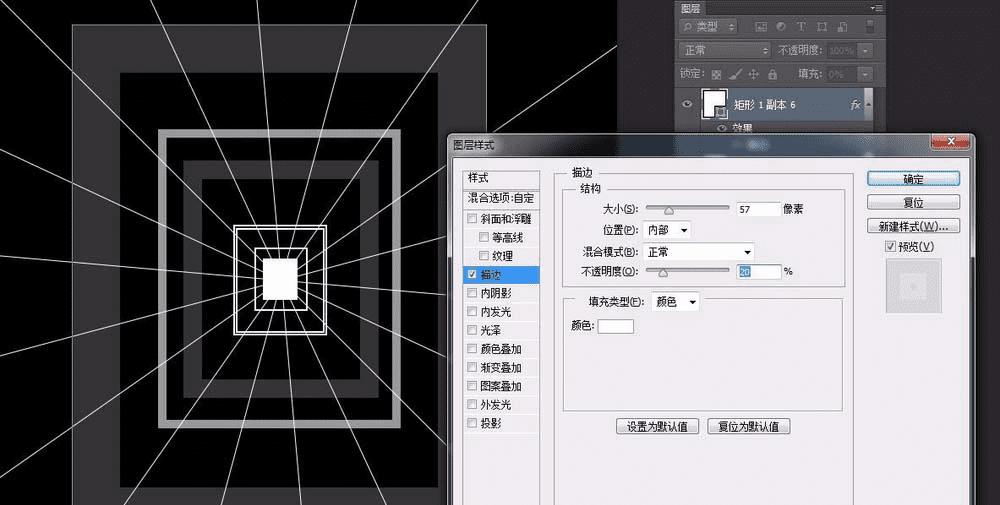This screenshot has height=505, width=1000.
Task: Open the 填充类型 dropdown set to 颜色
Action: [675, 302]
